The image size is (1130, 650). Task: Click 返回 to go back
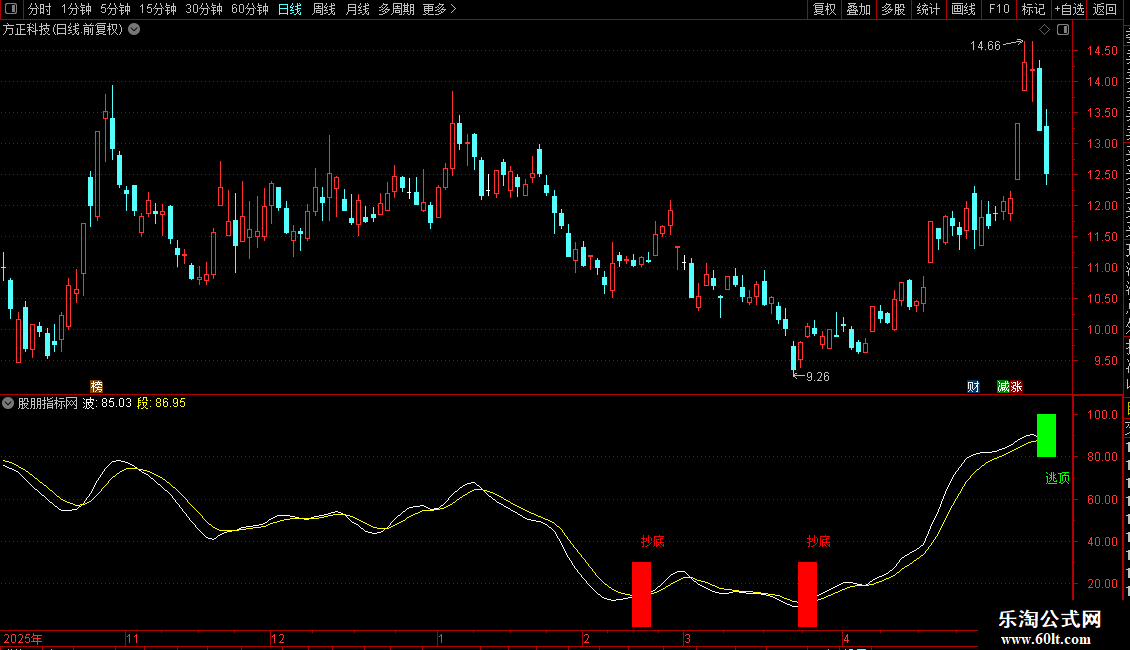tap(1105, 9)
